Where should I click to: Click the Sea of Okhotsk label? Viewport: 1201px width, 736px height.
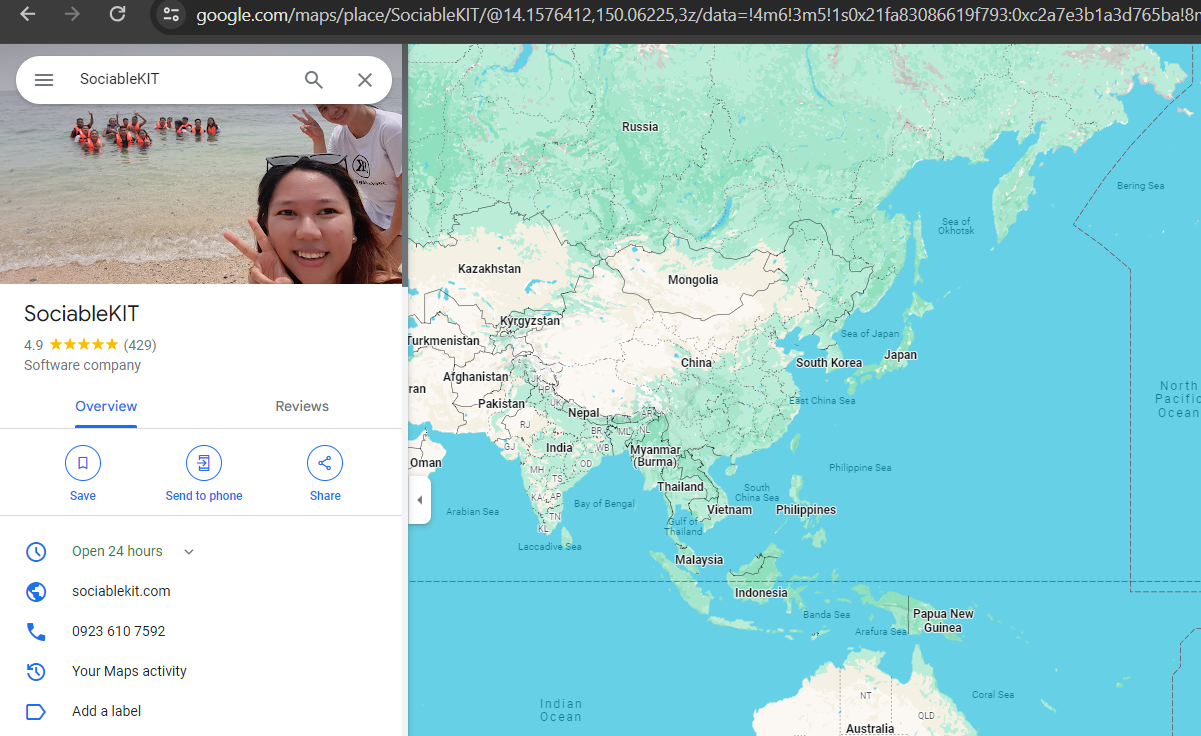coord(956,226)
